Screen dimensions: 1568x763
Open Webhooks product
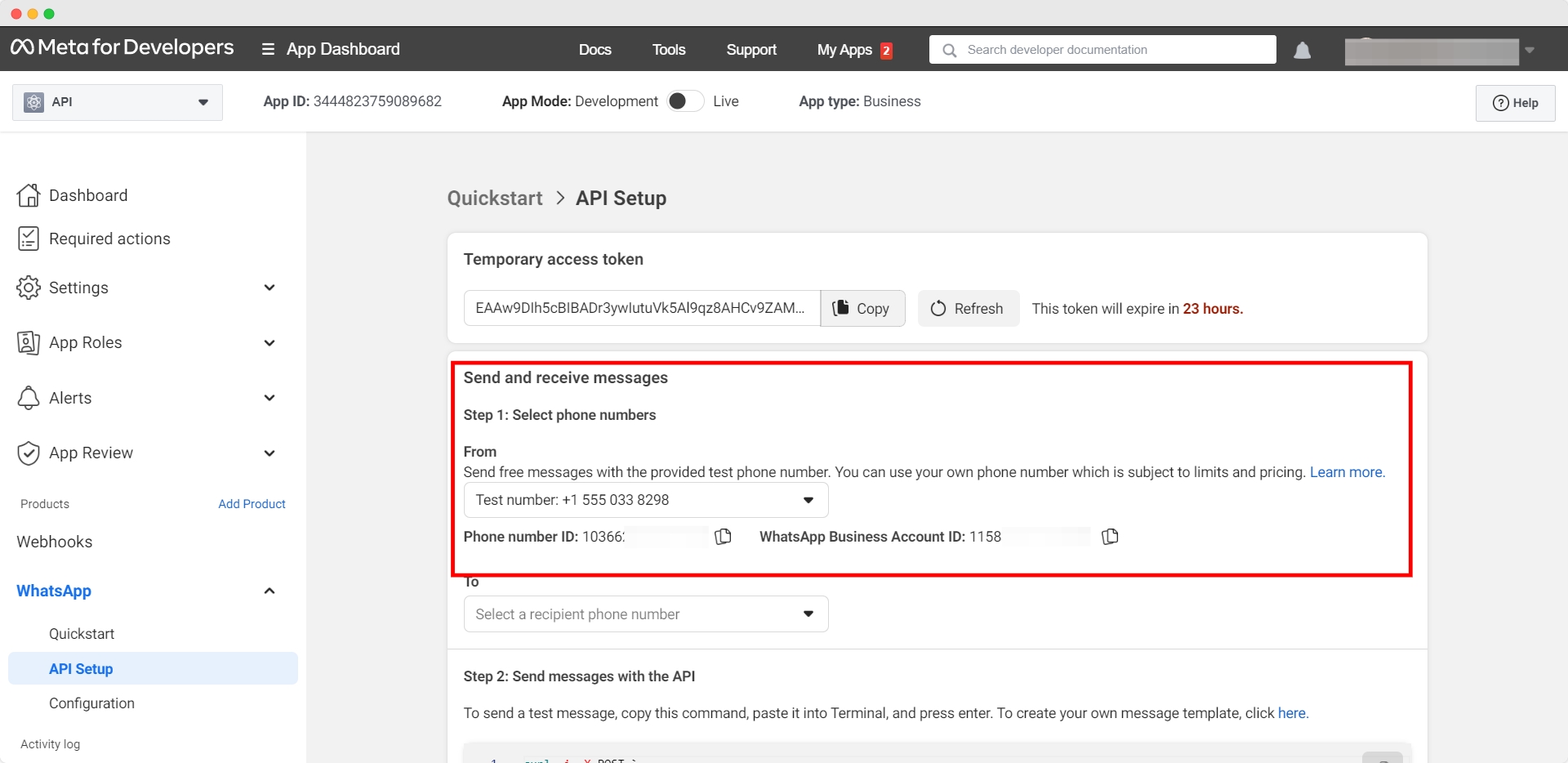coord(55,542)
